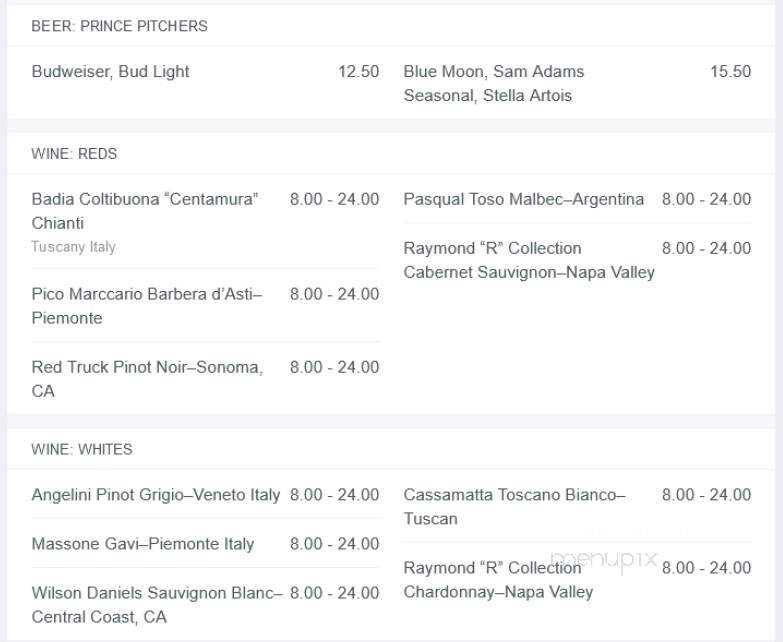This screenshot has height=642, width=783.
Task: Click the menupix watermark logo
Action: (603, 559)
